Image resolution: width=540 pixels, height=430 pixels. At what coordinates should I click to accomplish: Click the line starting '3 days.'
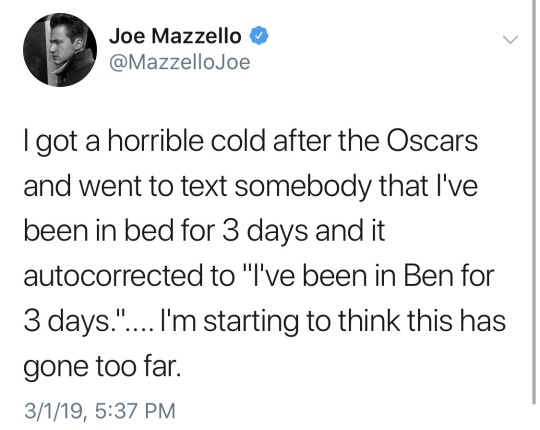(264, 321)
